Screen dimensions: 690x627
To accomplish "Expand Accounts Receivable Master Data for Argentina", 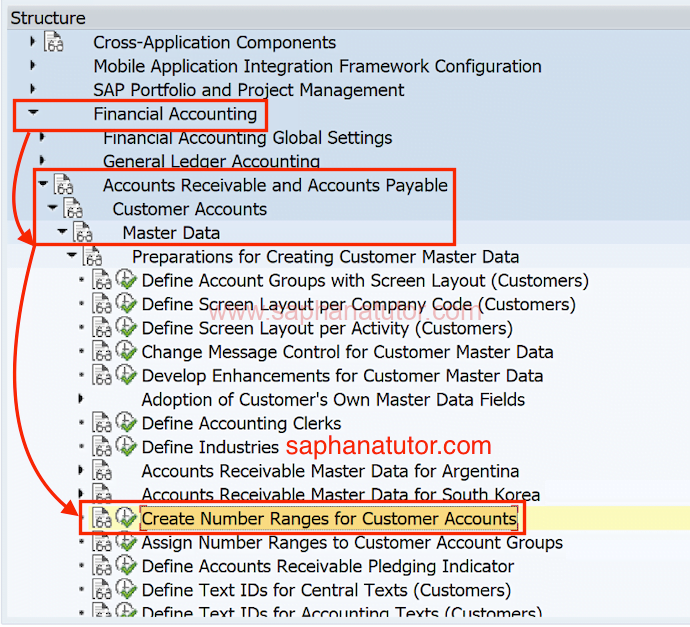I will tap(81, 470).
